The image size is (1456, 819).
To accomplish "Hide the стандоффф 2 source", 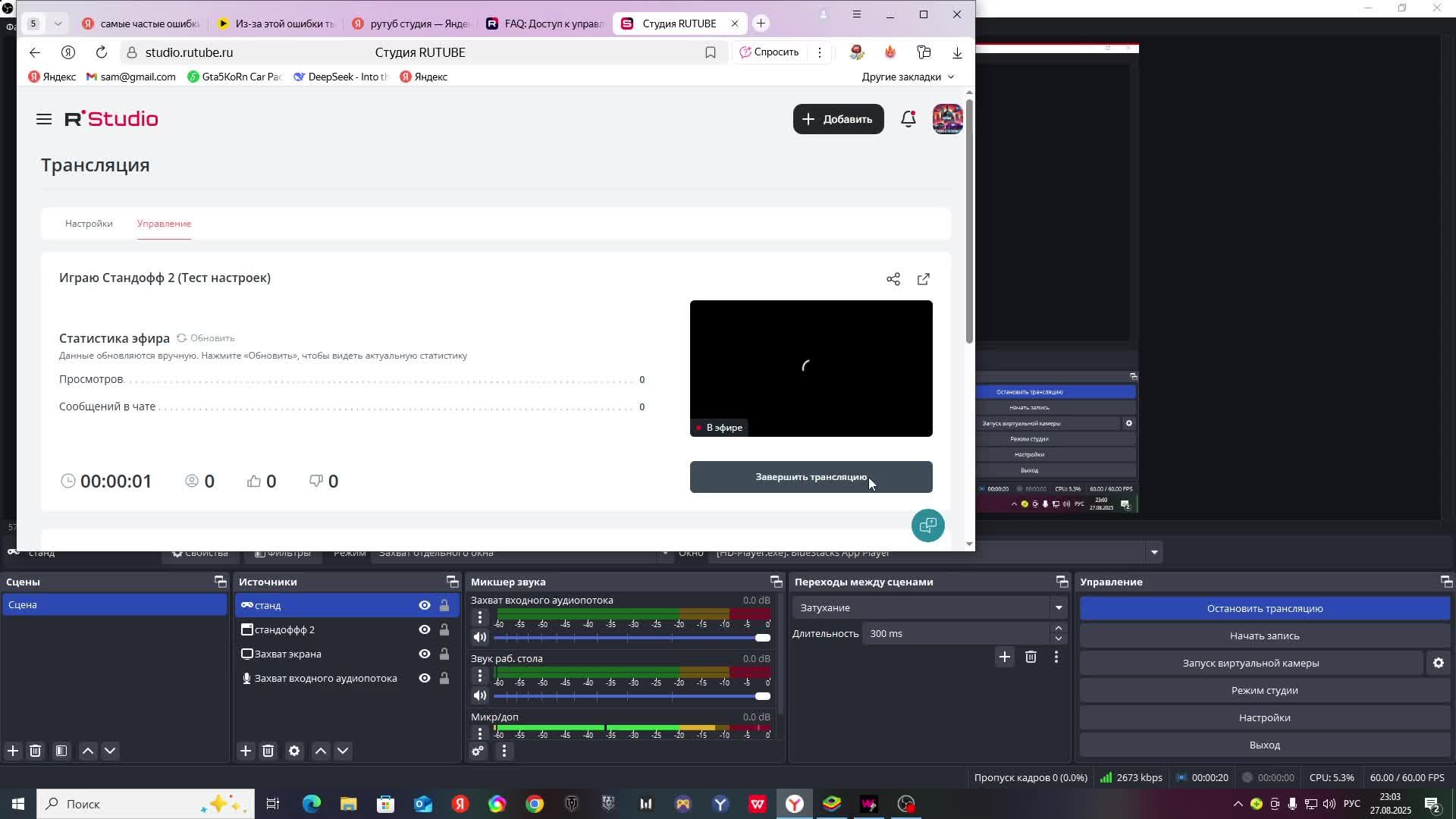I will pos(425,630).
